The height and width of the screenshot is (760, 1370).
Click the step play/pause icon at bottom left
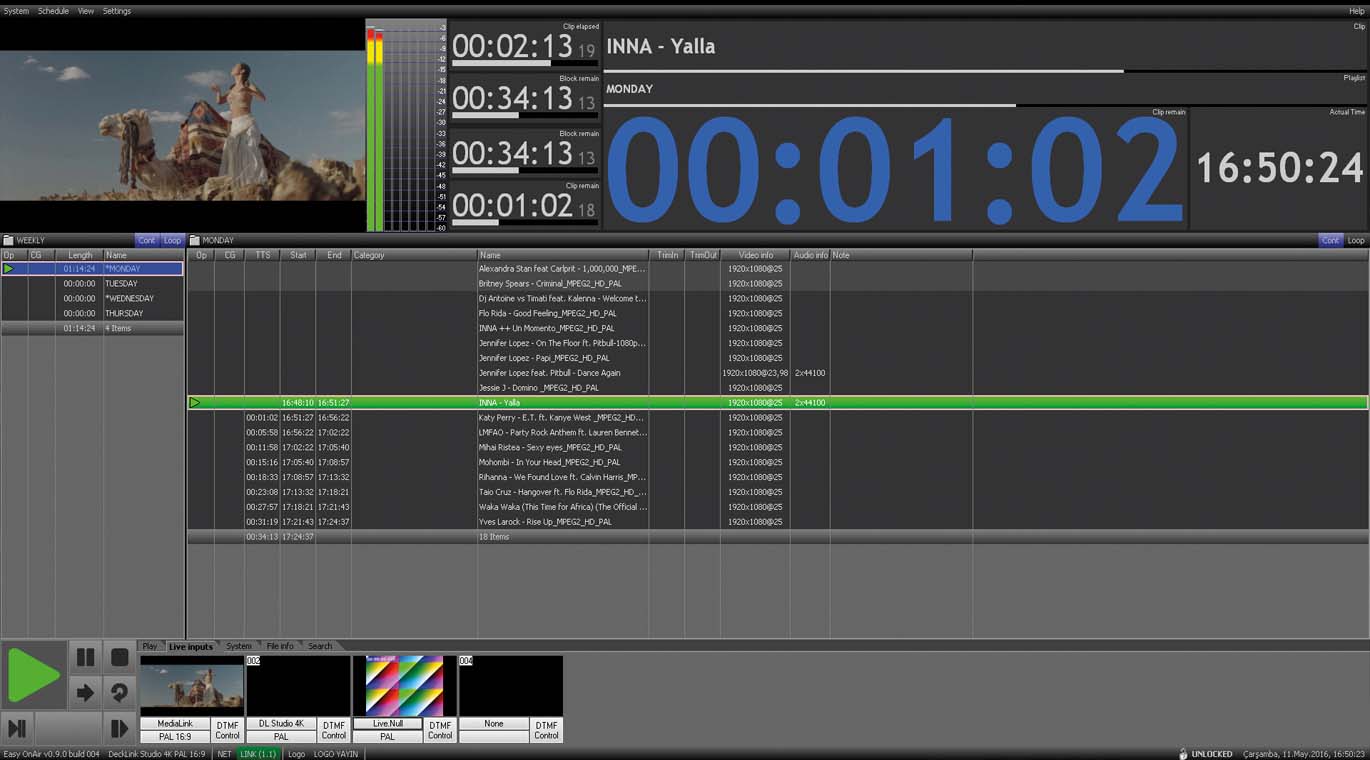coord(17,728)
